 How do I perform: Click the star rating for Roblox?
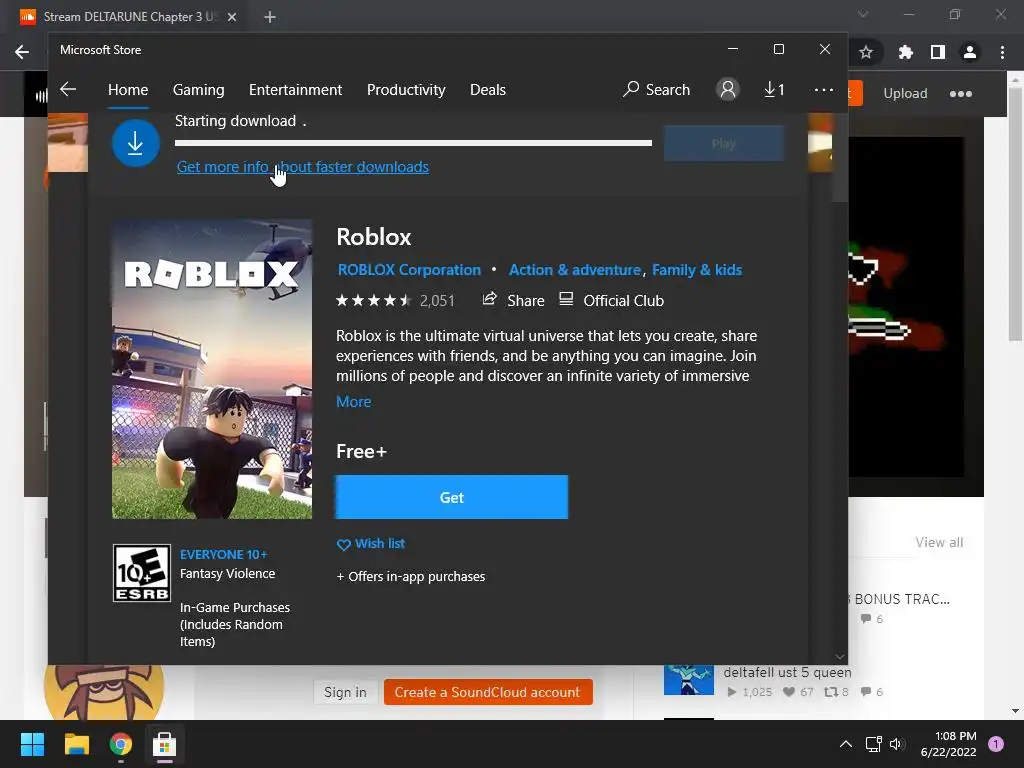(373, 300)
